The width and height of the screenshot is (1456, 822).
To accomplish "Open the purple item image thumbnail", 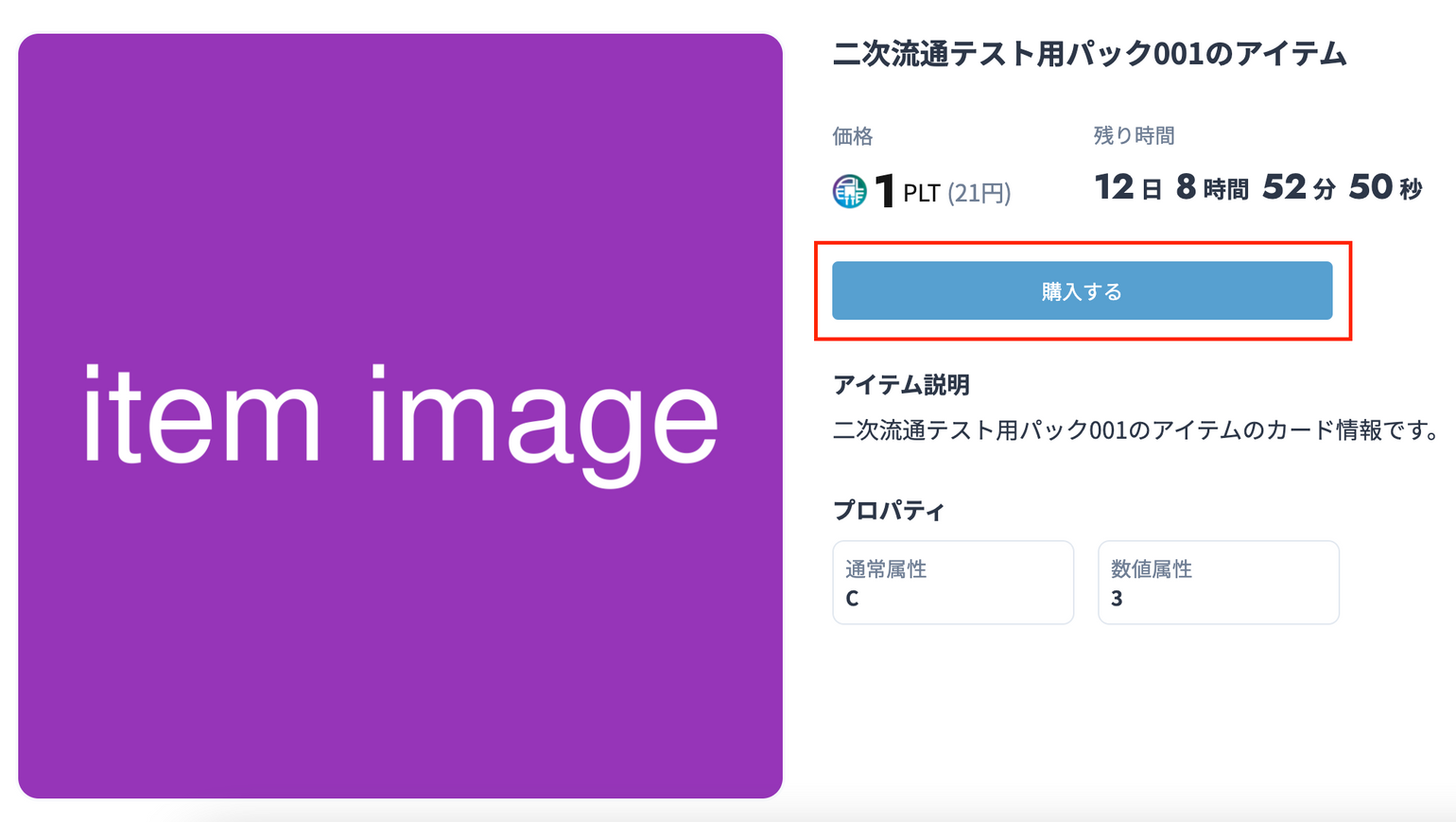I will [400, 416].
